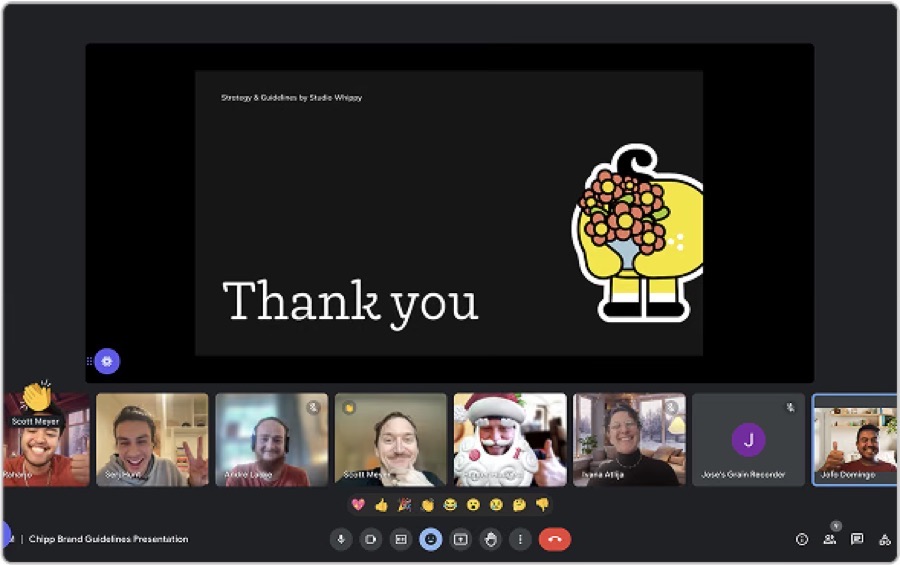This screenshot has width=900, height=565.
Task: Leave the call with the red hang-up button
Action: 554,539
